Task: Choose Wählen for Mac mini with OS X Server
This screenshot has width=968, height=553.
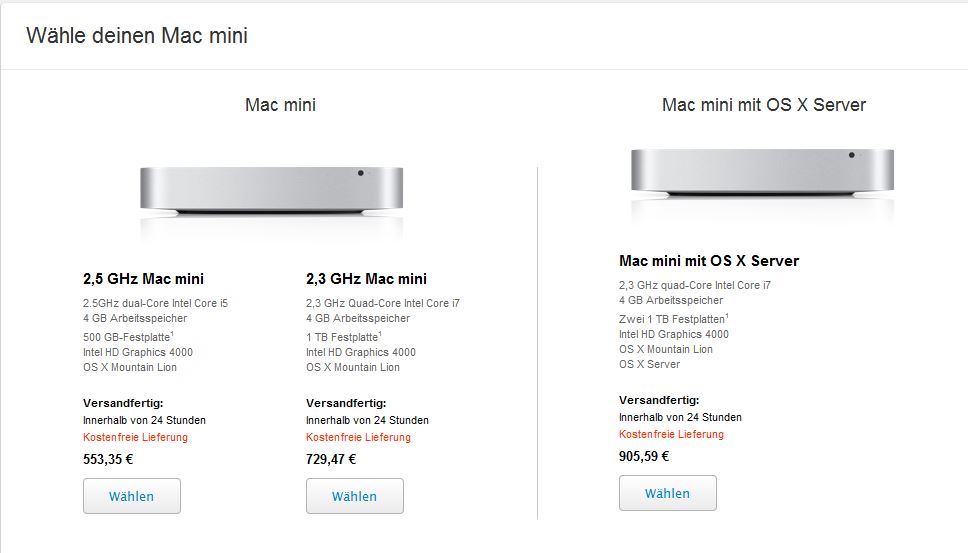Action: [x=667, y=493]
